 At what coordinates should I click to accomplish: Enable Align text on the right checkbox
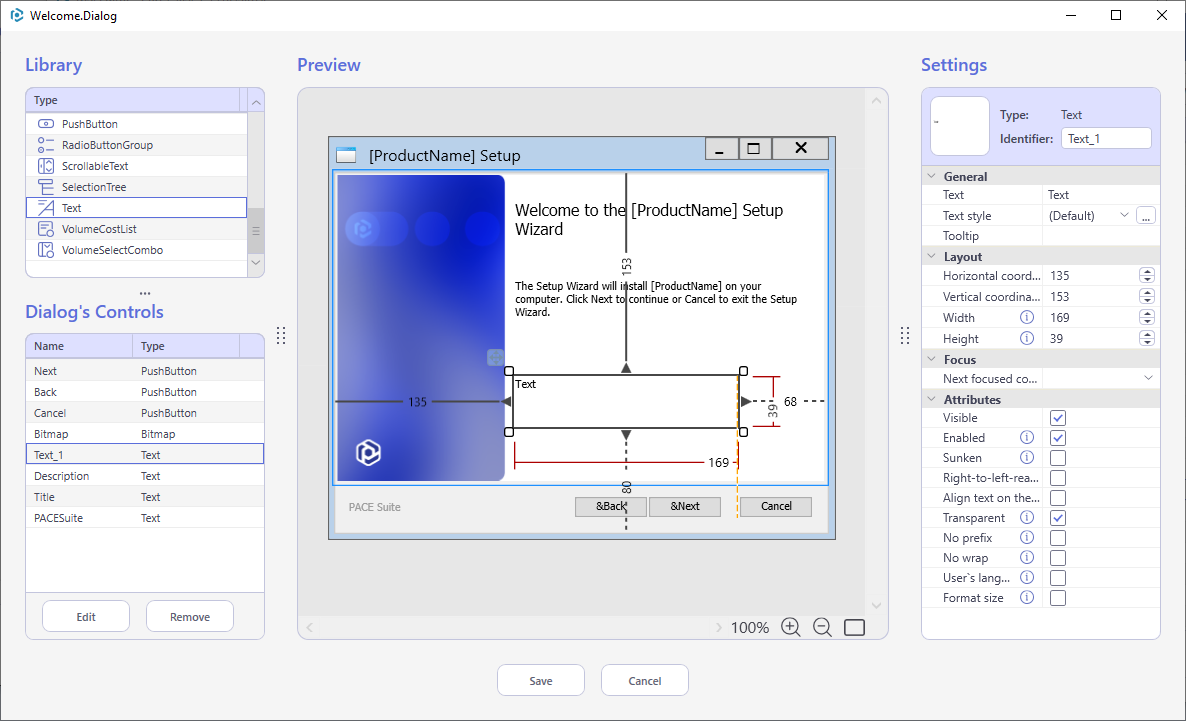pyautogui.click(x=1058, y=498)
